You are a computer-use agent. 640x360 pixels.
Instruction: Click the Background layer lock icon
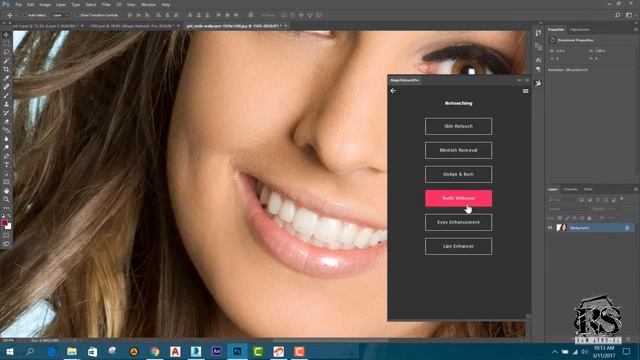pyautogui.click(x=627, y=228)
